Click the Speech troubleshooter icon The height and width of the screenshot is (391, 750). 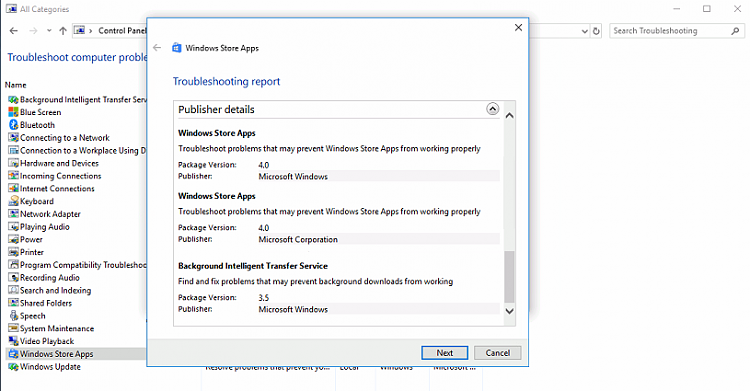point(13,316)
